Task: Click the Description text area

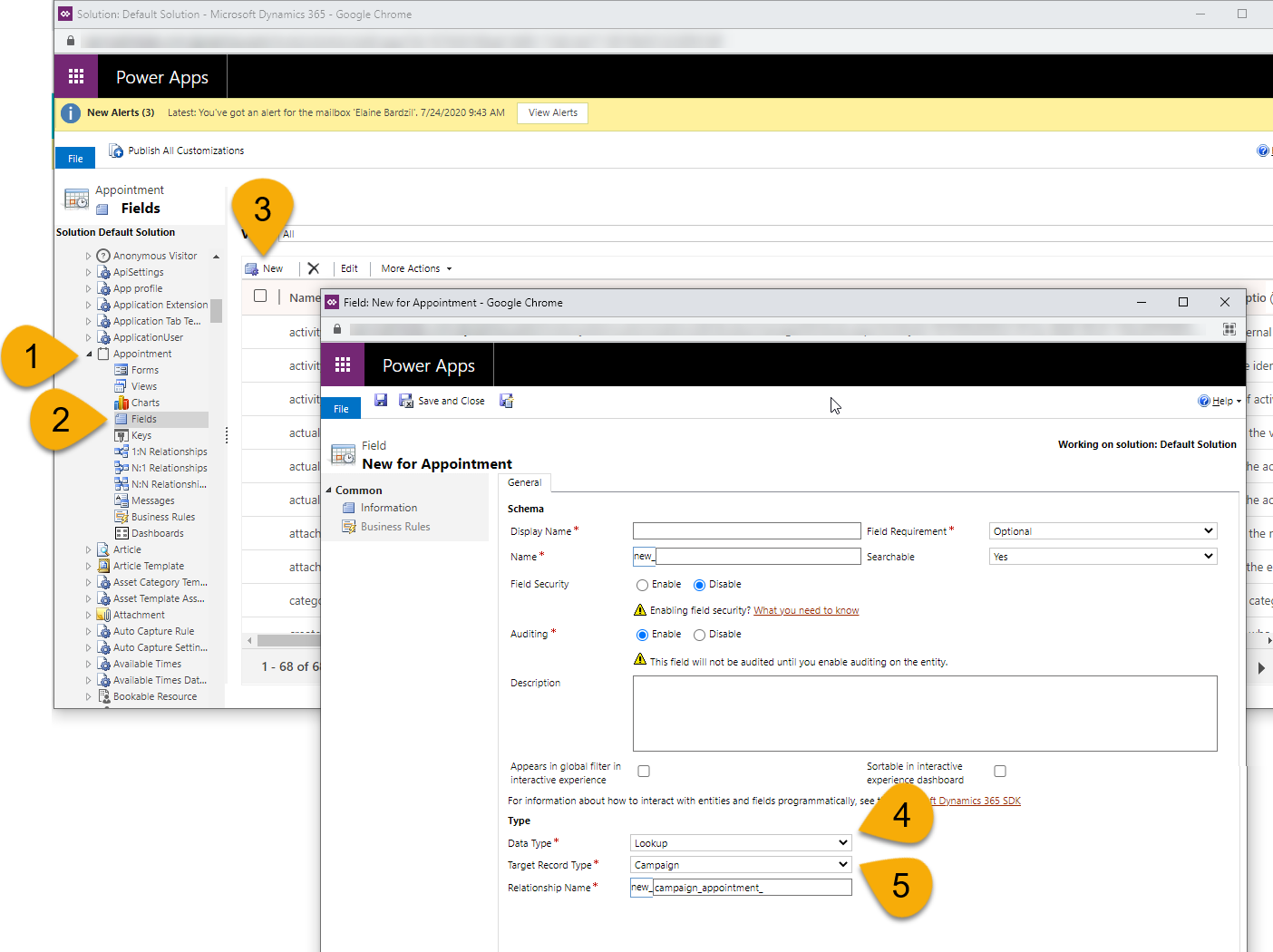Action: tap(925, 714)
